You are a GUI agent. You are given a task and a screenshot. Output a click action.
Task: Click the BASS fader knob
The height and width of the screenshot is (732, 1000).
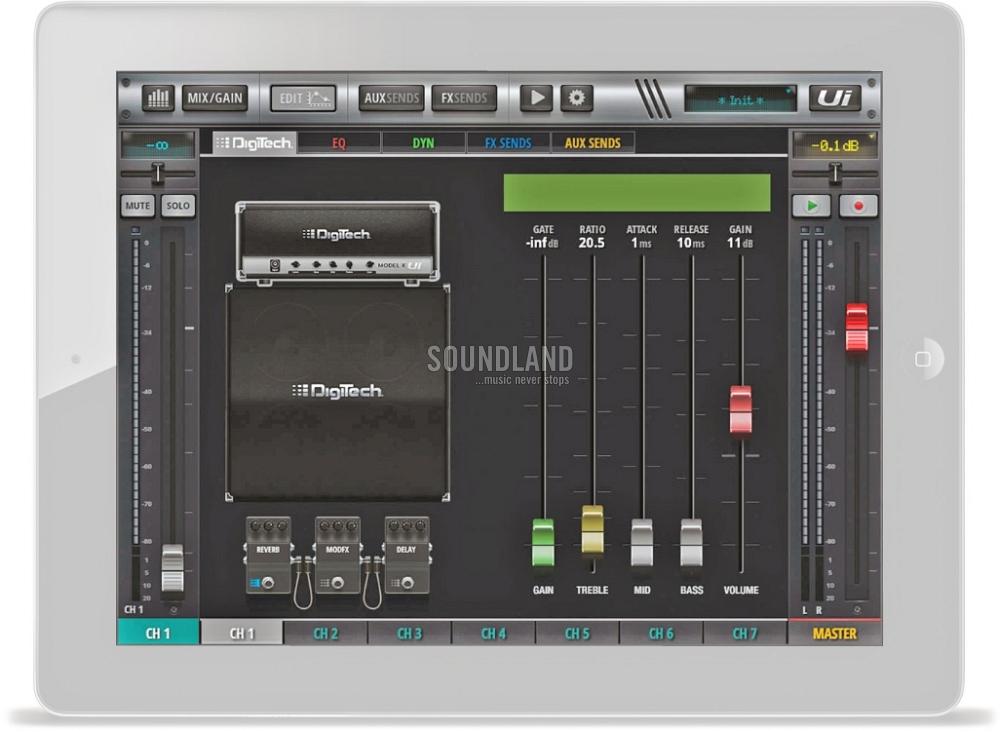click(x=691, y=543)
